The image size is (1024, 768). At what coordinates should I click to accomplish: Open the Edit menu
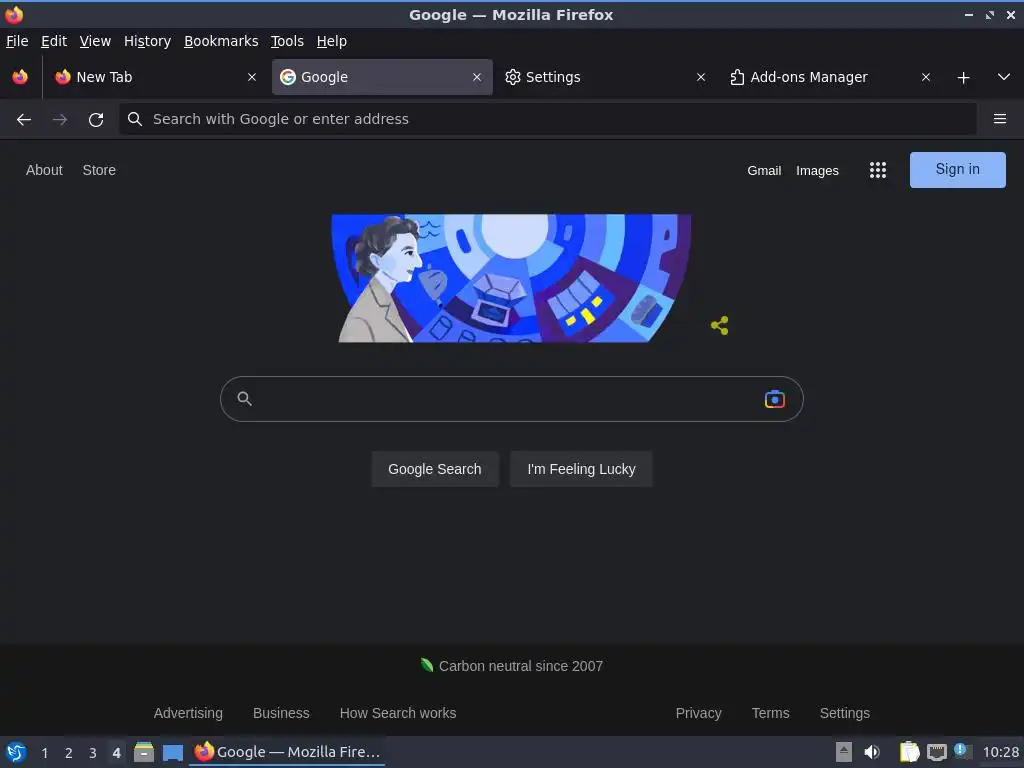(54, 41)
